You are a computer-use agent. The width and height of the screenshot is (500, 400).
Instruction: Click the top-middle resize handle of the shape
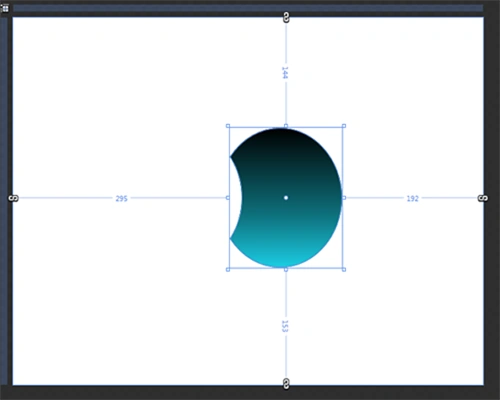[x=286, y=126]
